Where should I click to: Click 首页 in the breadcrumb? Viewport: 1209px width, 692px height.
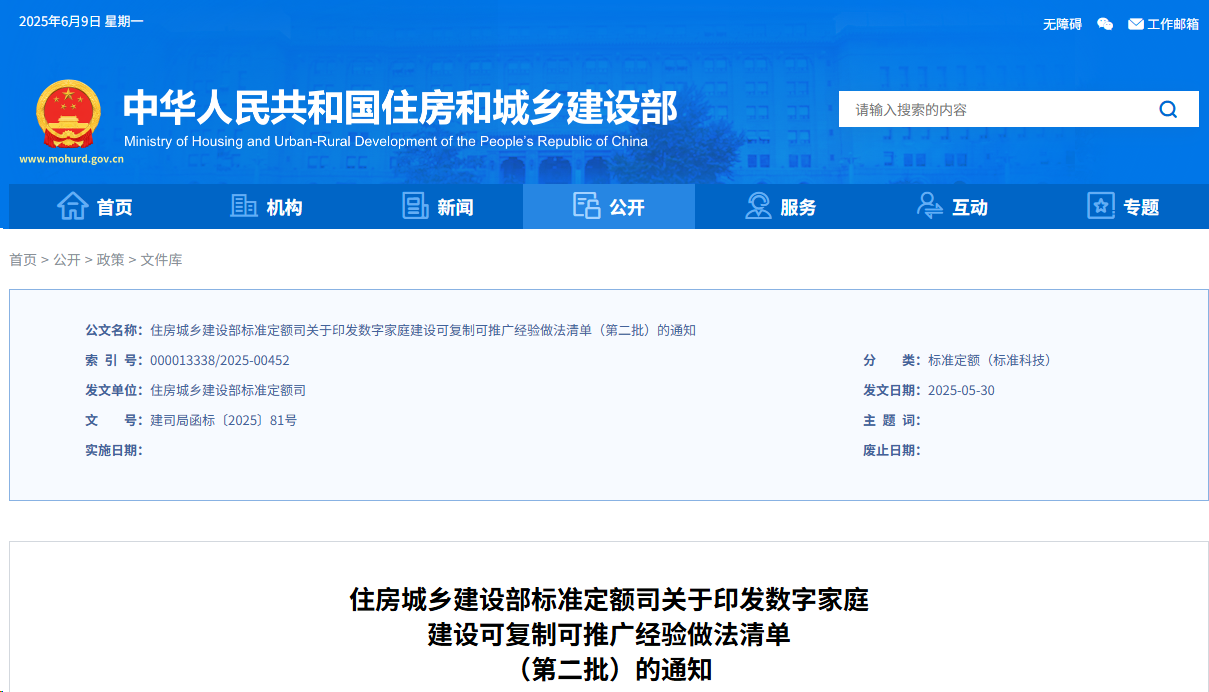tap(23, 260)
